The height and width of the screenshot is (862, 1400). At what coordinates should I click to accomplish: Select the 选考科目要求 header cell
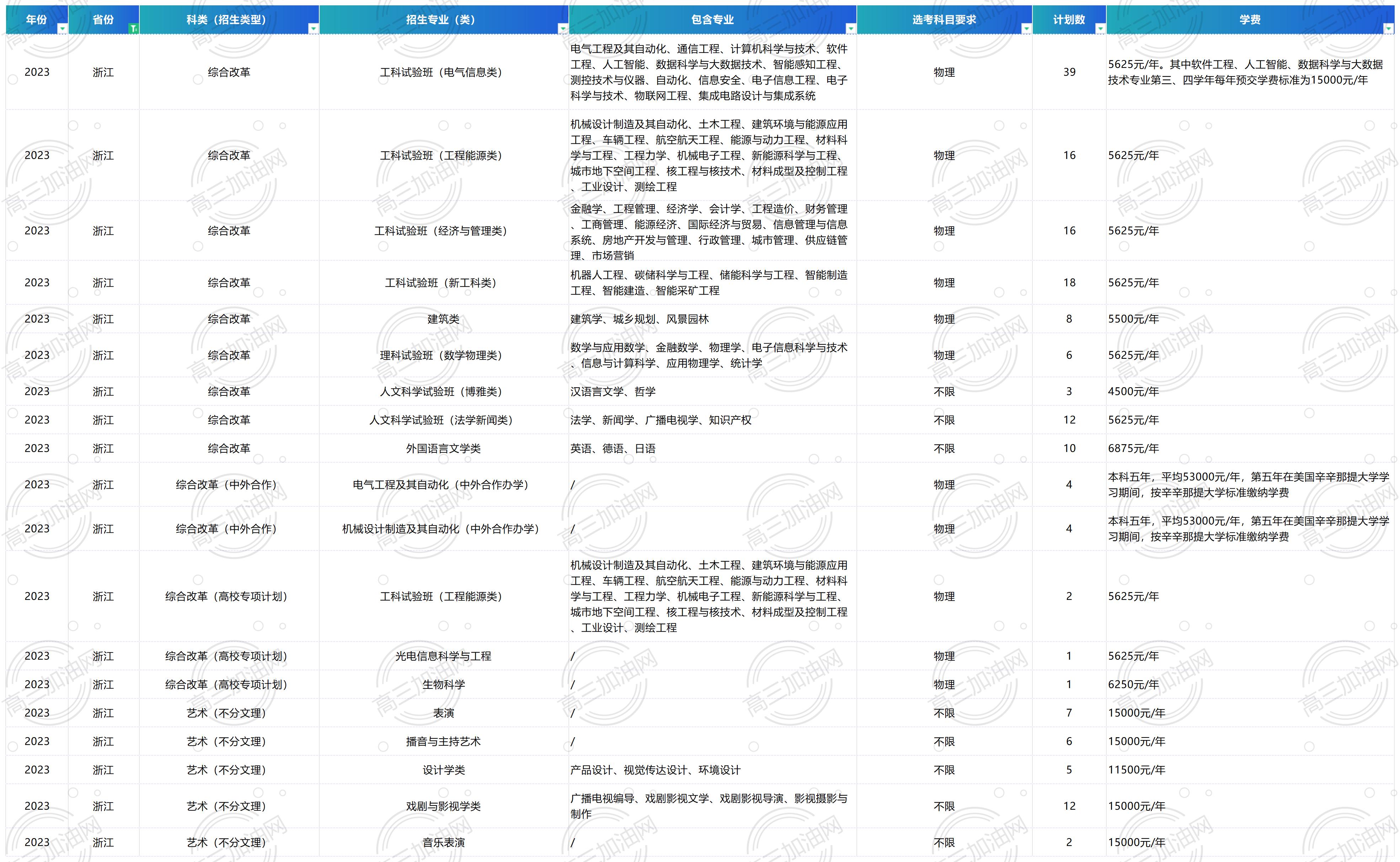pos(944,20)
